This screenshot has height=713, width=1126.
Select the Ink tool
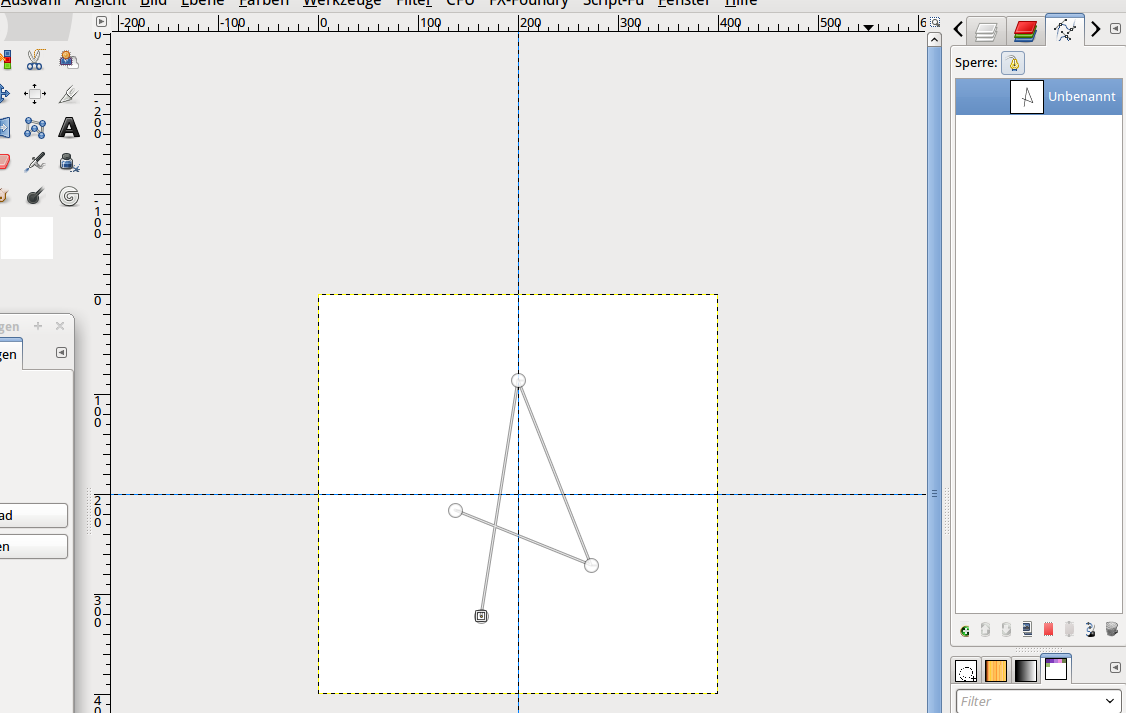tap(69, 162)
